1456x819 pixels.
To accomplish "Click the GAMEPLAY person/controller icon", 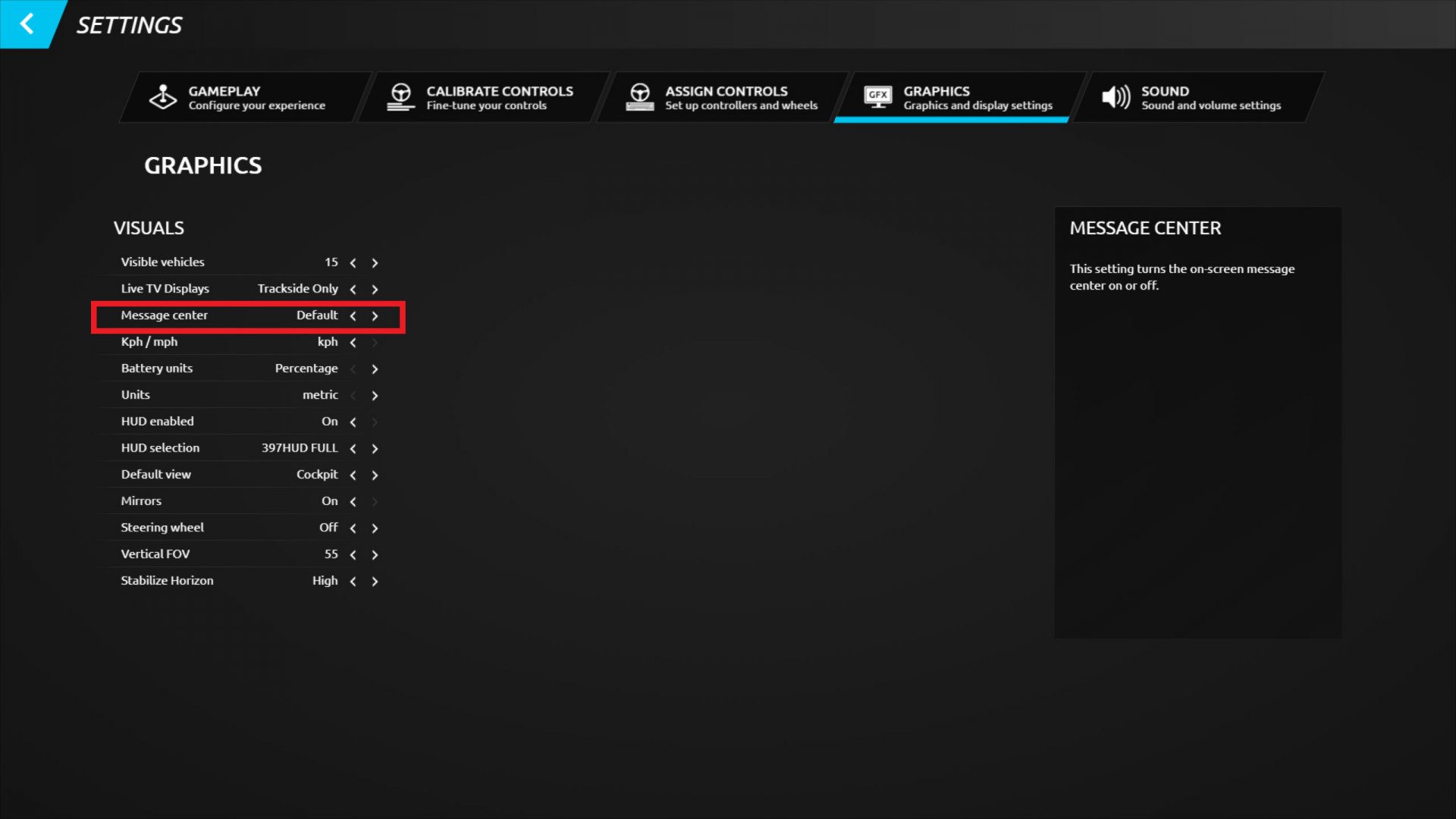I will (x=163, y=97).
